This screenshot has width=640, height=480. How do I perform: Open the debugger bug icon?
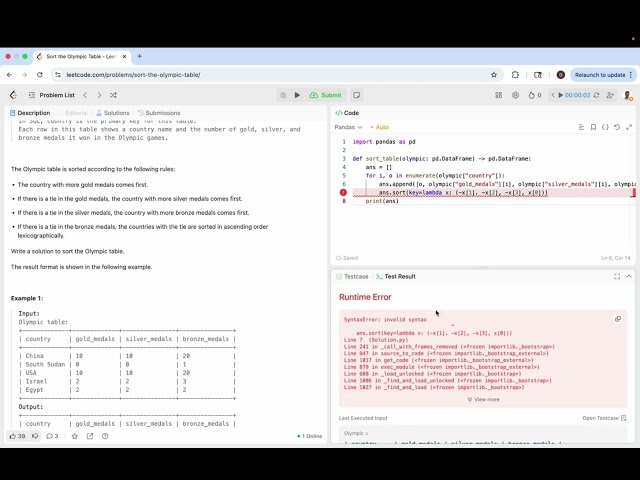(x=283, y=95)
